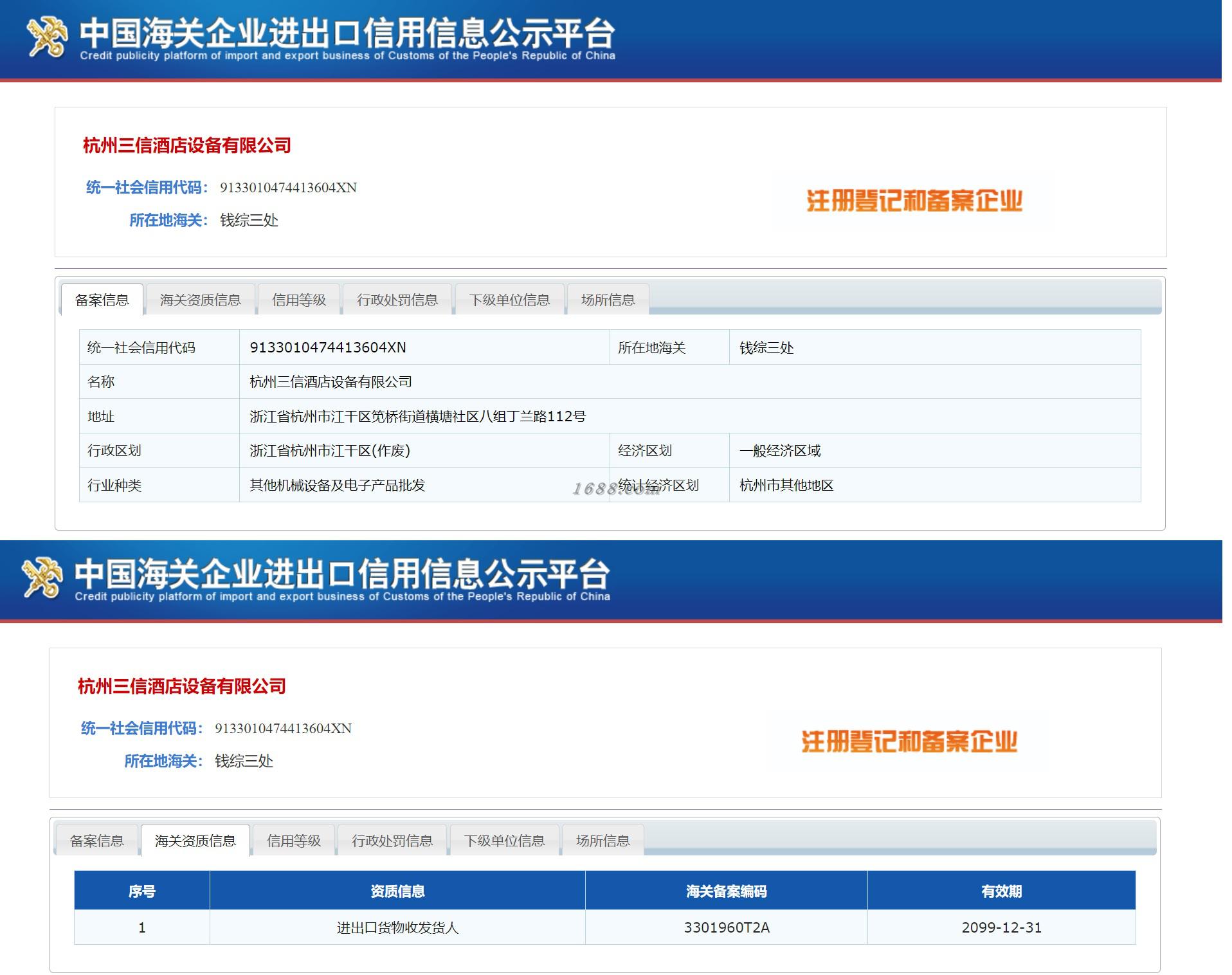Switch to the 备案信息 tab in the lower tab bar
This screenshot has width=1232, height=975.
click(x=96, y=841)
